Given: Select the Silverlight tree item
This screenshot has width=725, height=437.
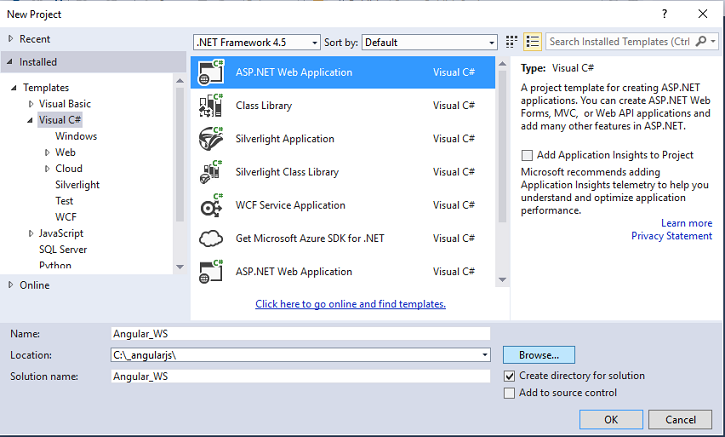Looking at the screenshot, I should tap(77, 185).
